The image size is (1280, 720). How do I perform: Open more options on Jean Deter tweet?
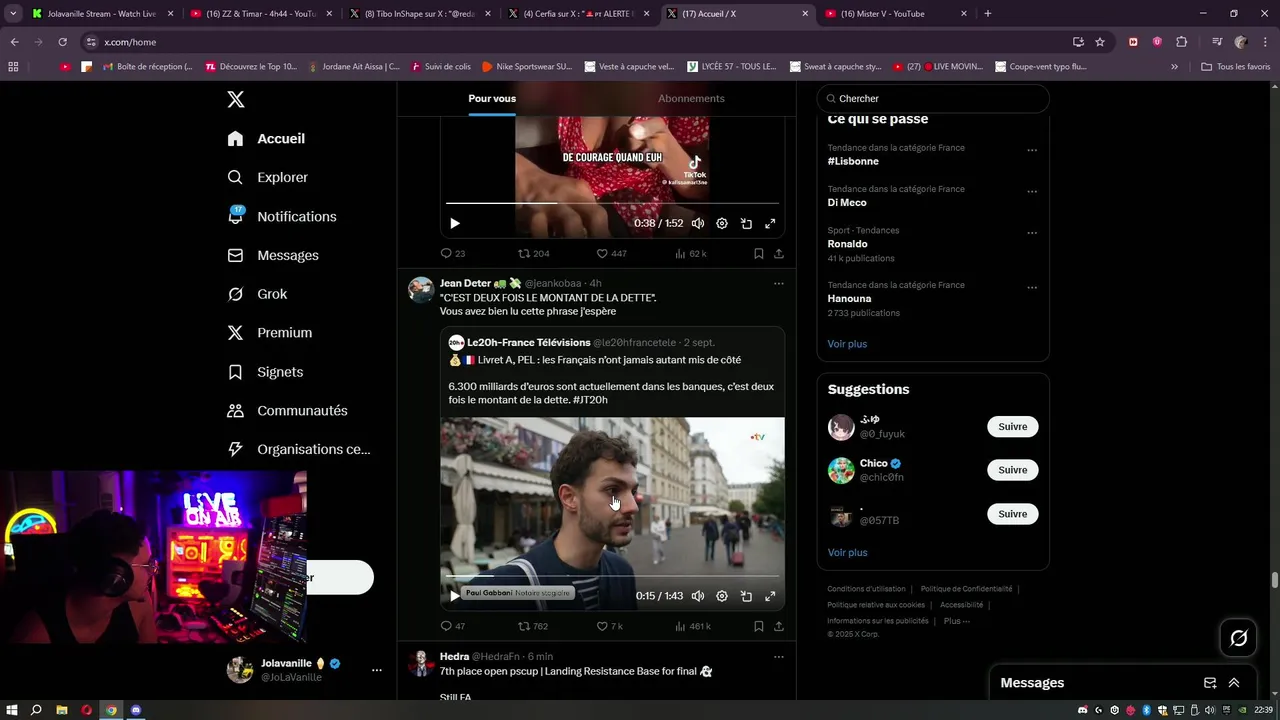pos(778,284)
